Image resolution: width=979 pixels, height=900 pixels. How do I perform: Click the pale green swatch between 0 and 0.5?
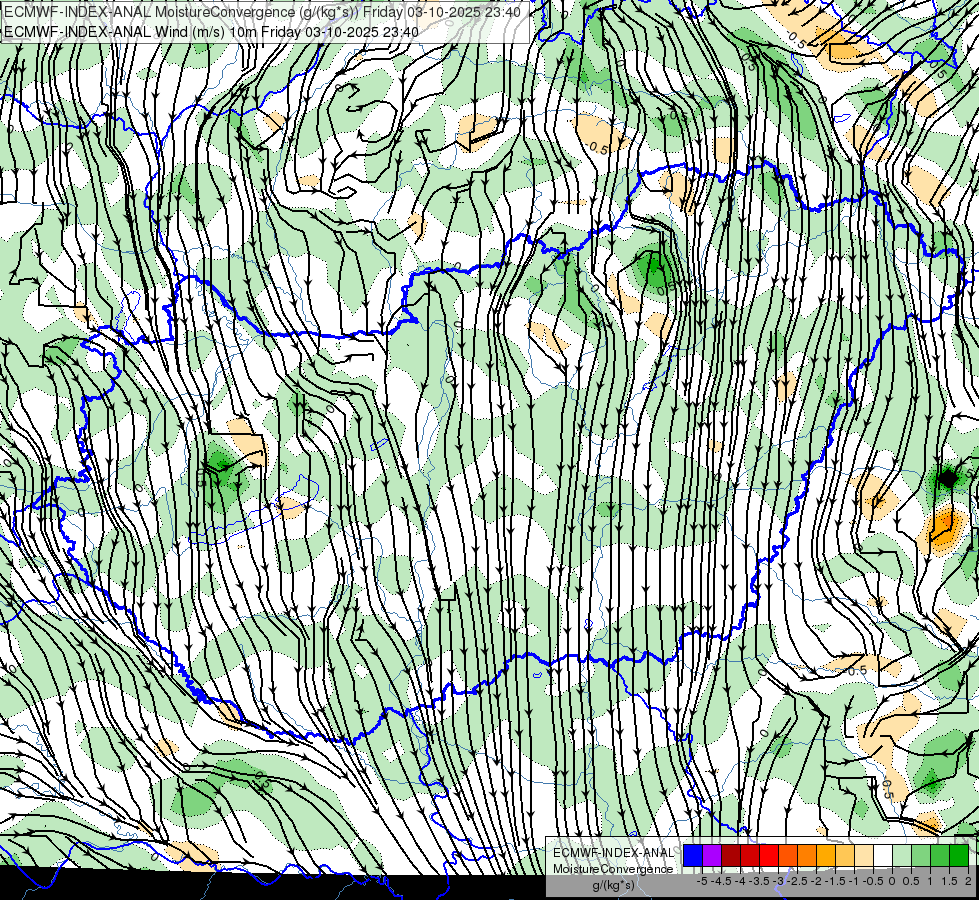click(902, 855)
